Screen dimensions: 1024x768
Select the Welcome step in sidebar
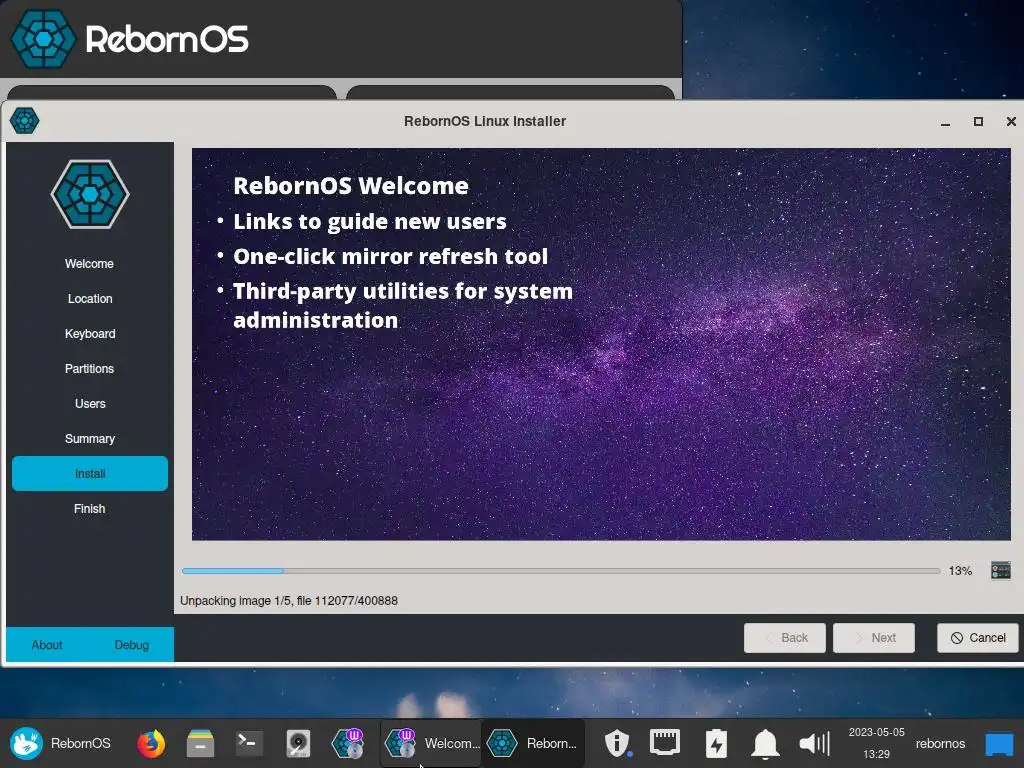89,264
